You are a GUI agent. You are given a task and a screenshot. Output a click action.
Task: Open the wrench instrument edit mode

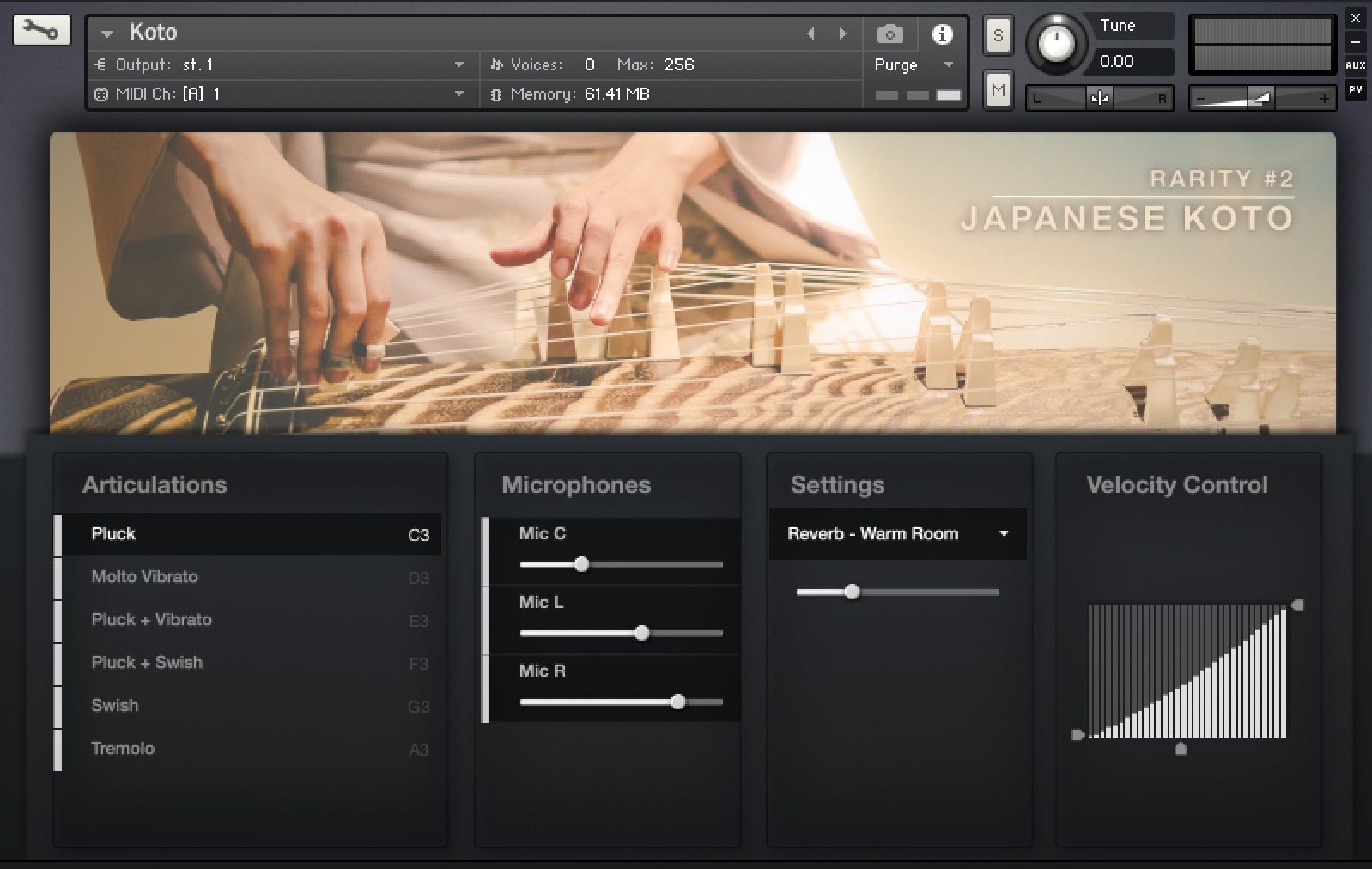point(40,31)
